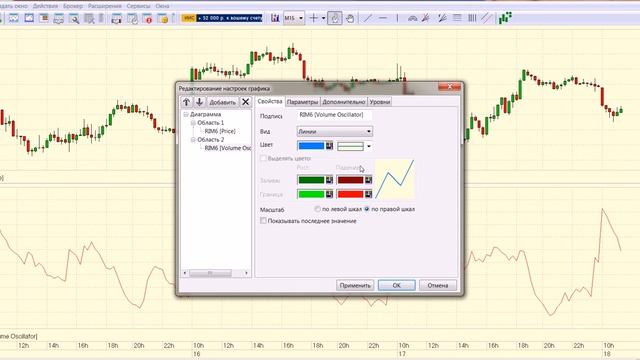Open the picker icon beside the dark red swatch

point(368,180)
